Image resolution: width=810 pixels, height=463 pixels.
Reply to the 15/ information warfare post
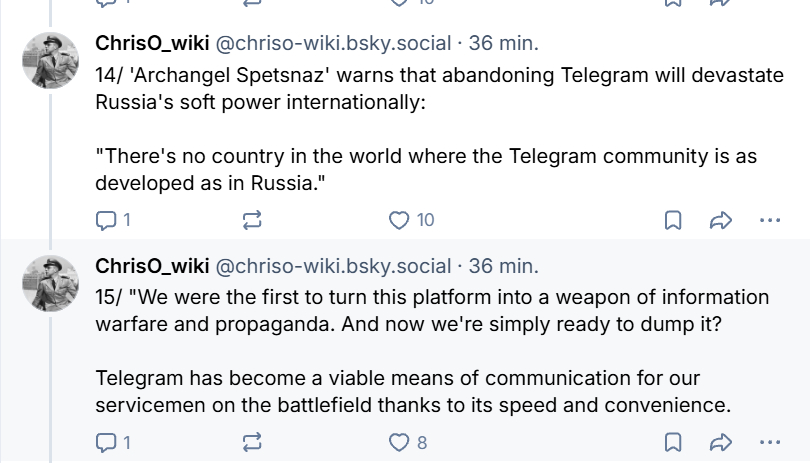106,442
